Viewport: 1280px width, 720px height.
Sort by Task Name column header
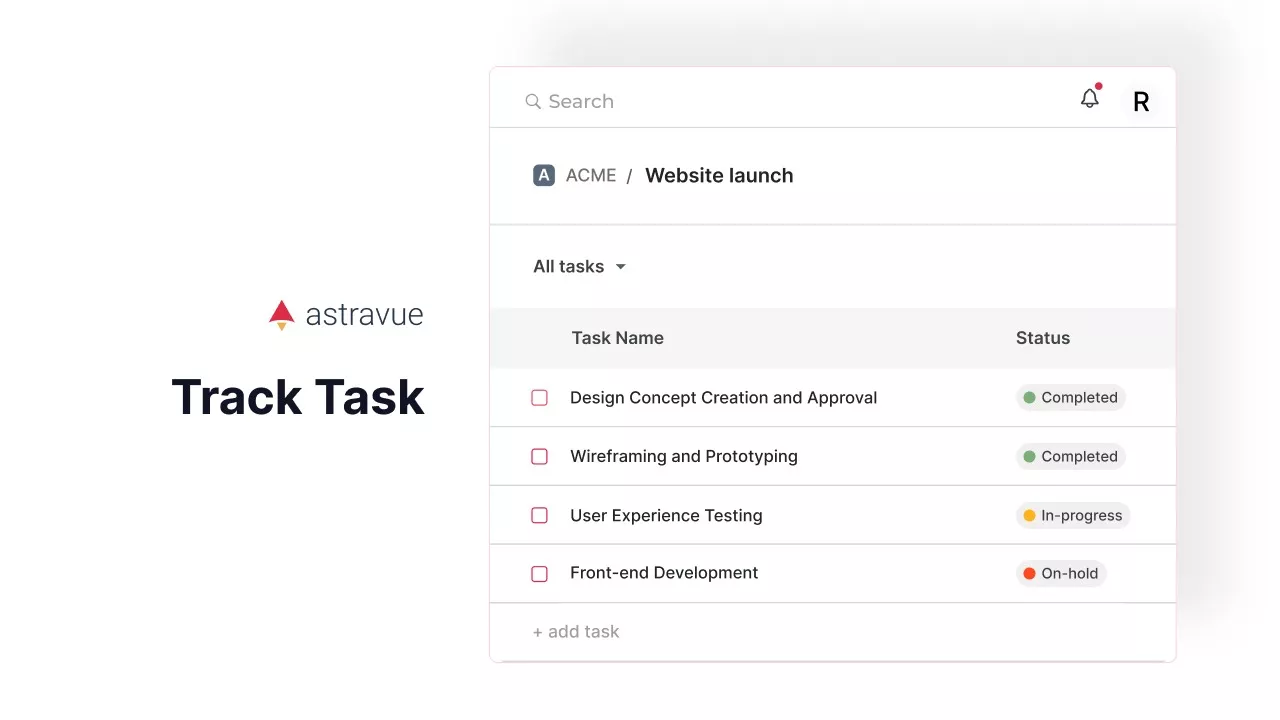617,338
